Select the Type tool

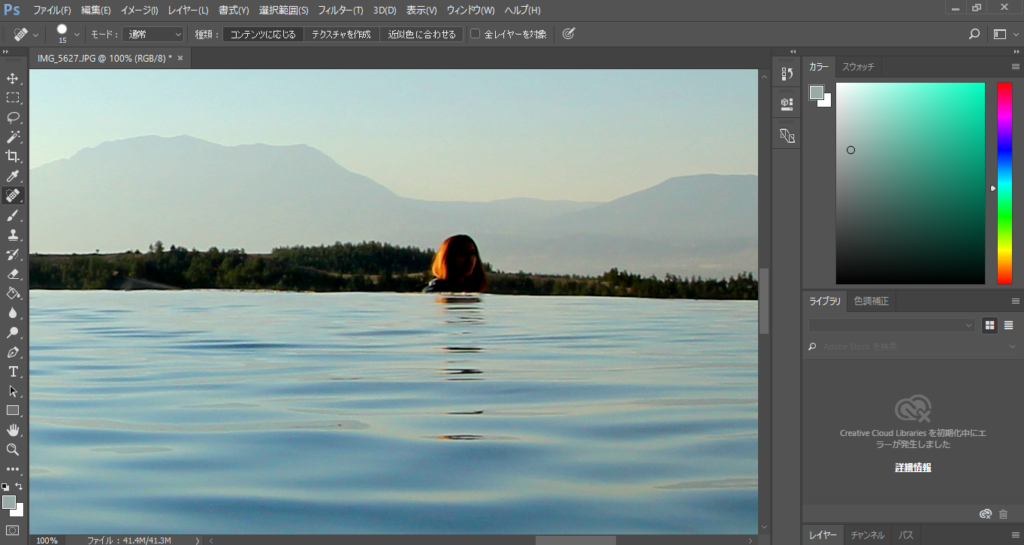[13, 371]
